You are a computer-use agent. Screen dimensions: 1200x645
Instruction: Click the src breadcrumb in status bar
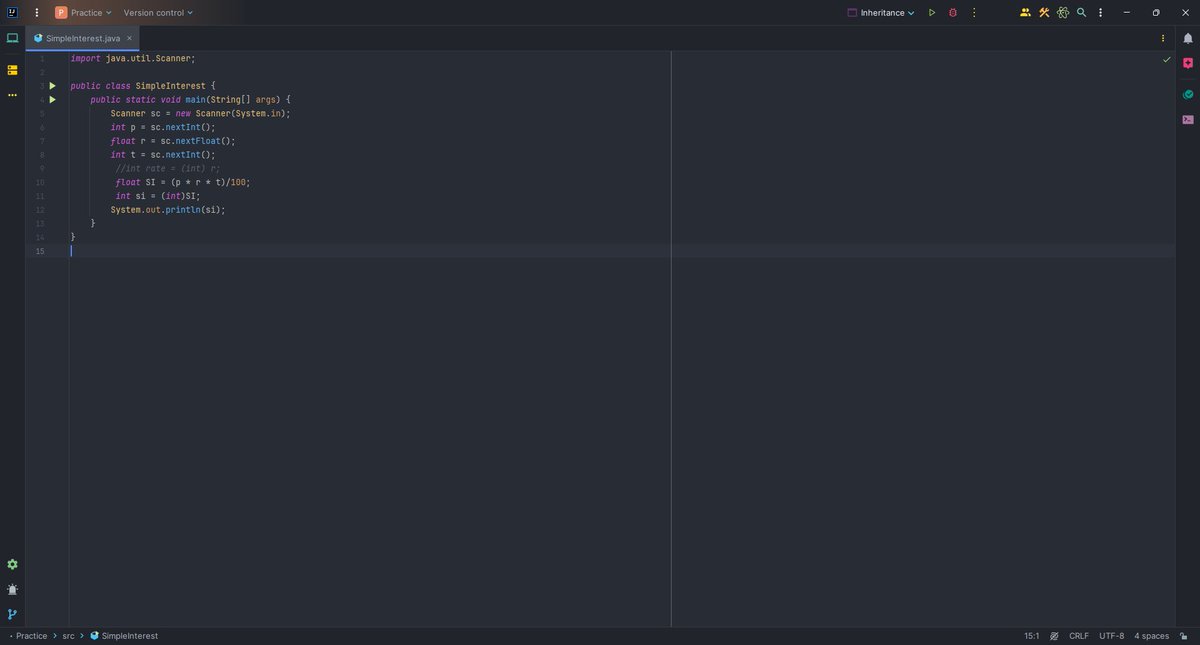pos(69,636)
